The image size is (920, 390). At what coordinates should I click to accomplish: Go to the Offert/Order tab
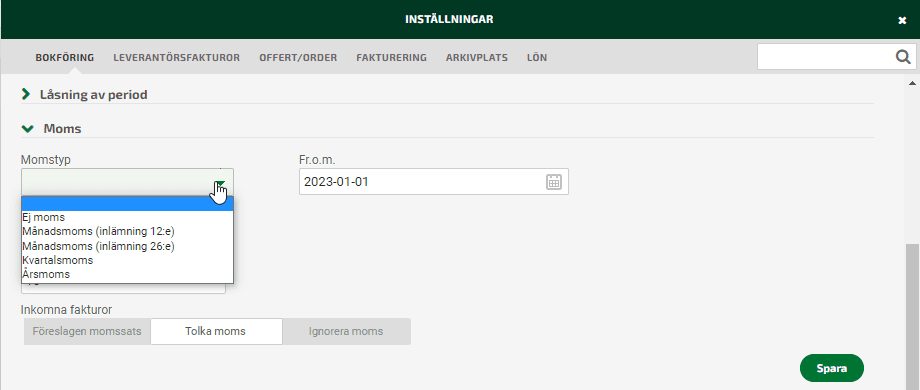point(298,57)
